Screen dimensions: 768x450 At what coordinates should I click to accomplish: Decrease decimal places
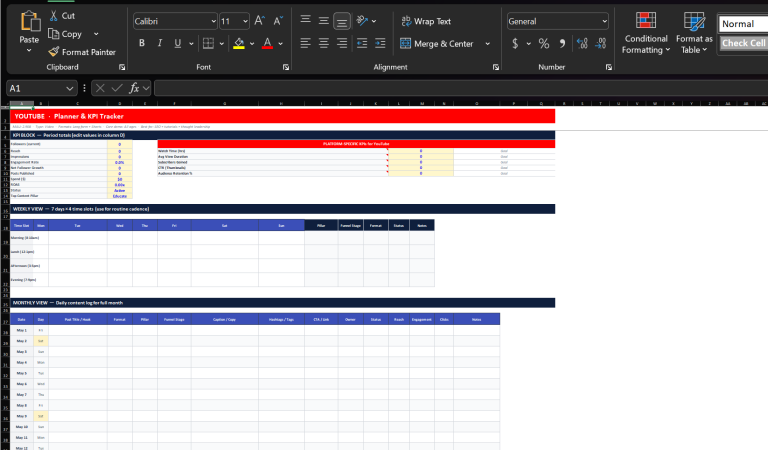click(x=600, y=43)
